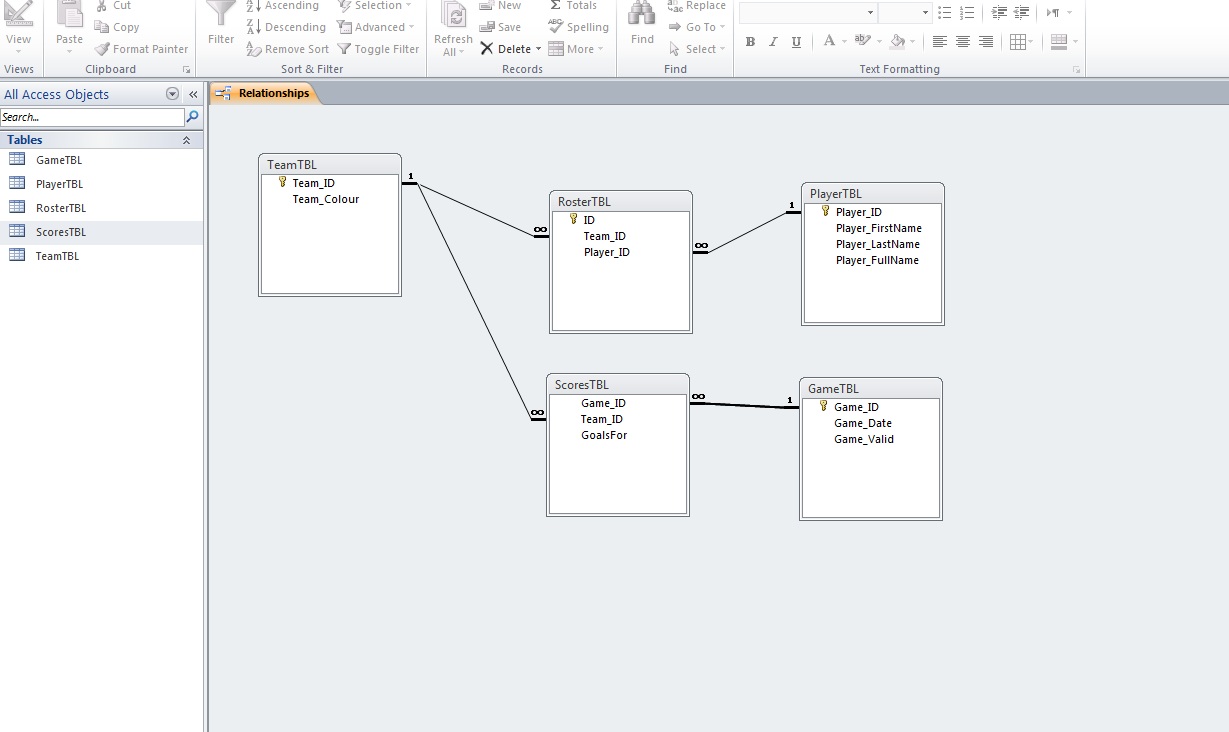Click the search magnifier in navigation pane
This screenshot has width=1229, height=732.
193,117
